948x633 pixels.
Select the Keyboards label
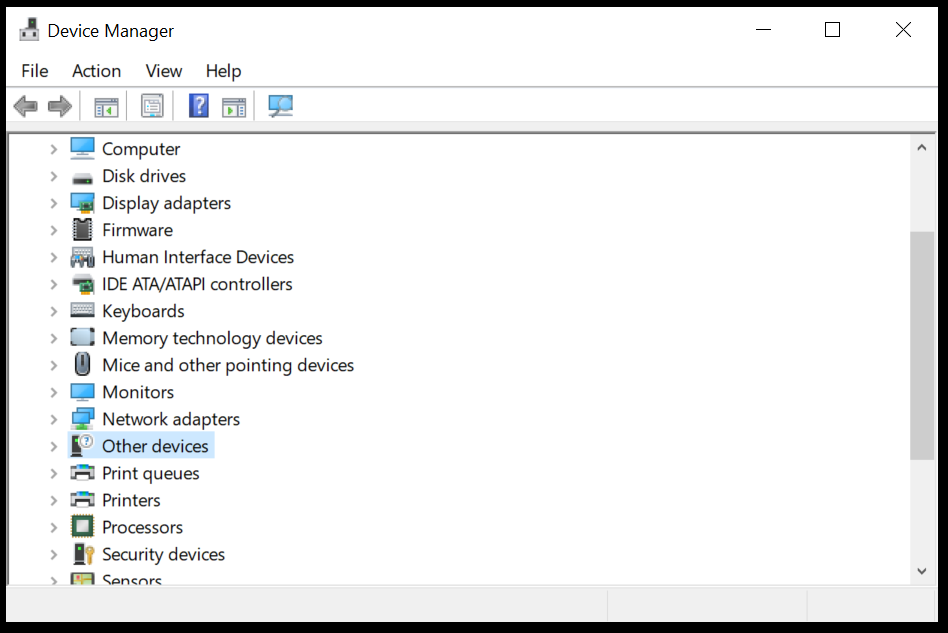pyautogui.click(x=143, y=311)
